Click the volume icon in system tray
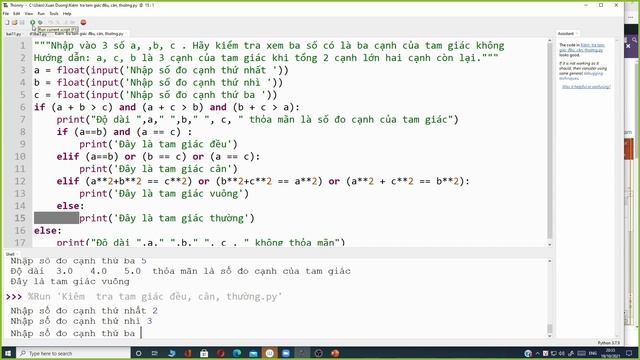Viewport: 640px width, 360px height. tap(562, 353)
